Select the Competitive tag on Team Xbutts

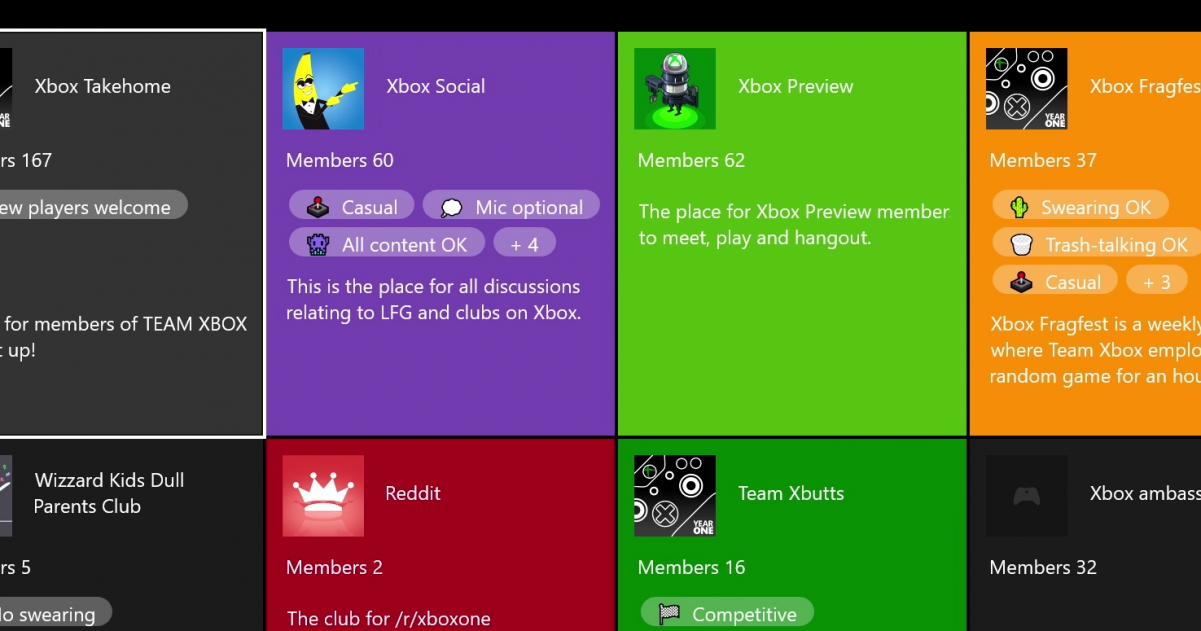[727, 613]
